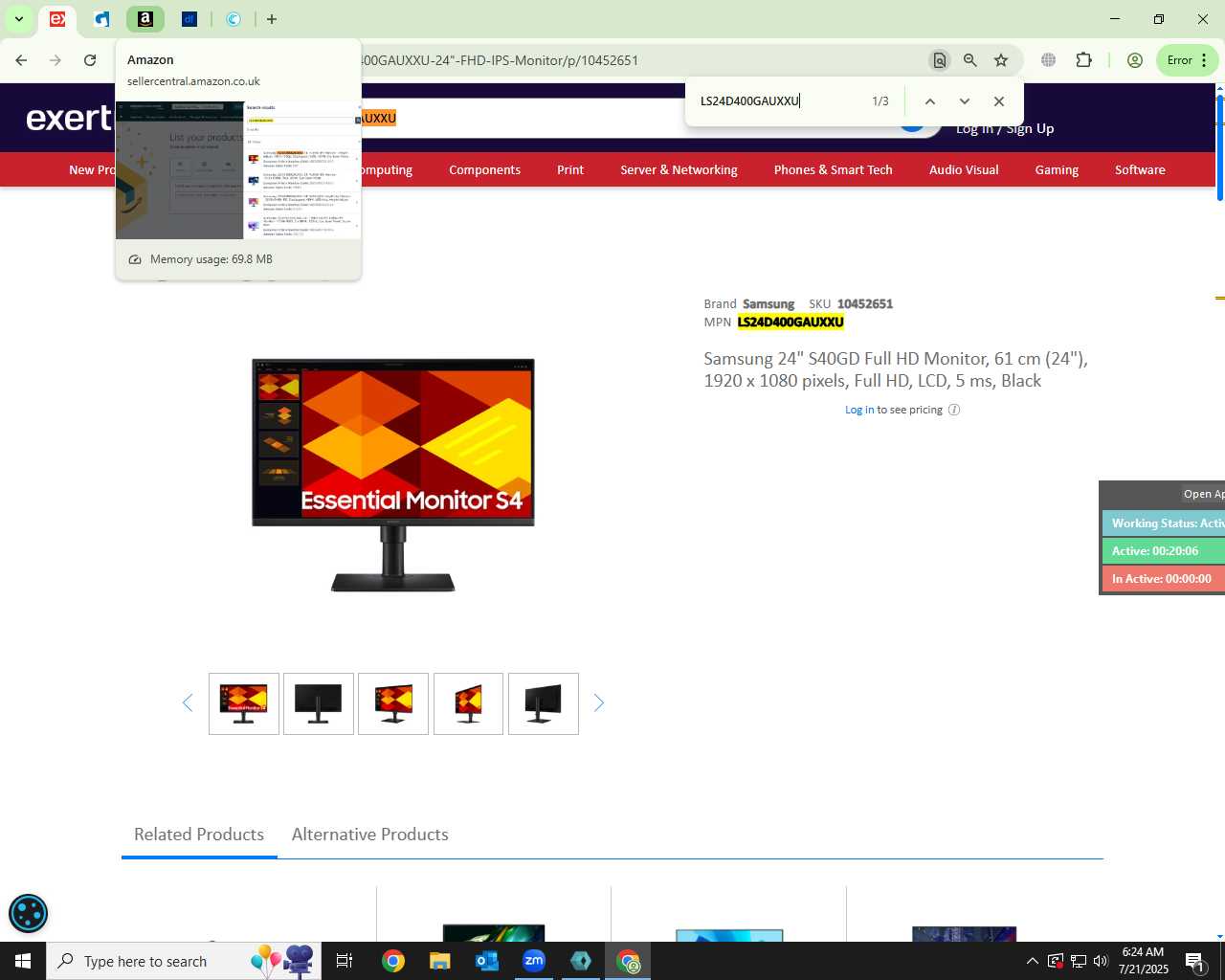
Task: Show previous thumbnails with the left arrow
Action: pos(188,703)
